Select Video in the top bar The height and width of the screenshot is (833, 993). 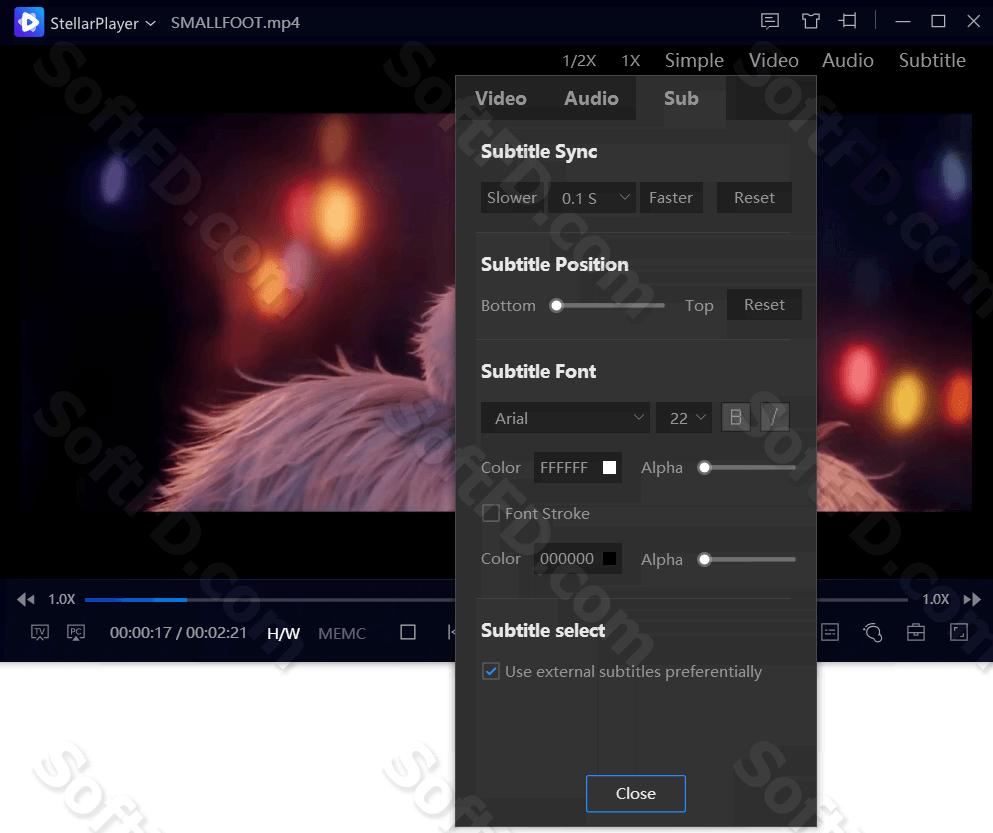click(x=774, y=61)
